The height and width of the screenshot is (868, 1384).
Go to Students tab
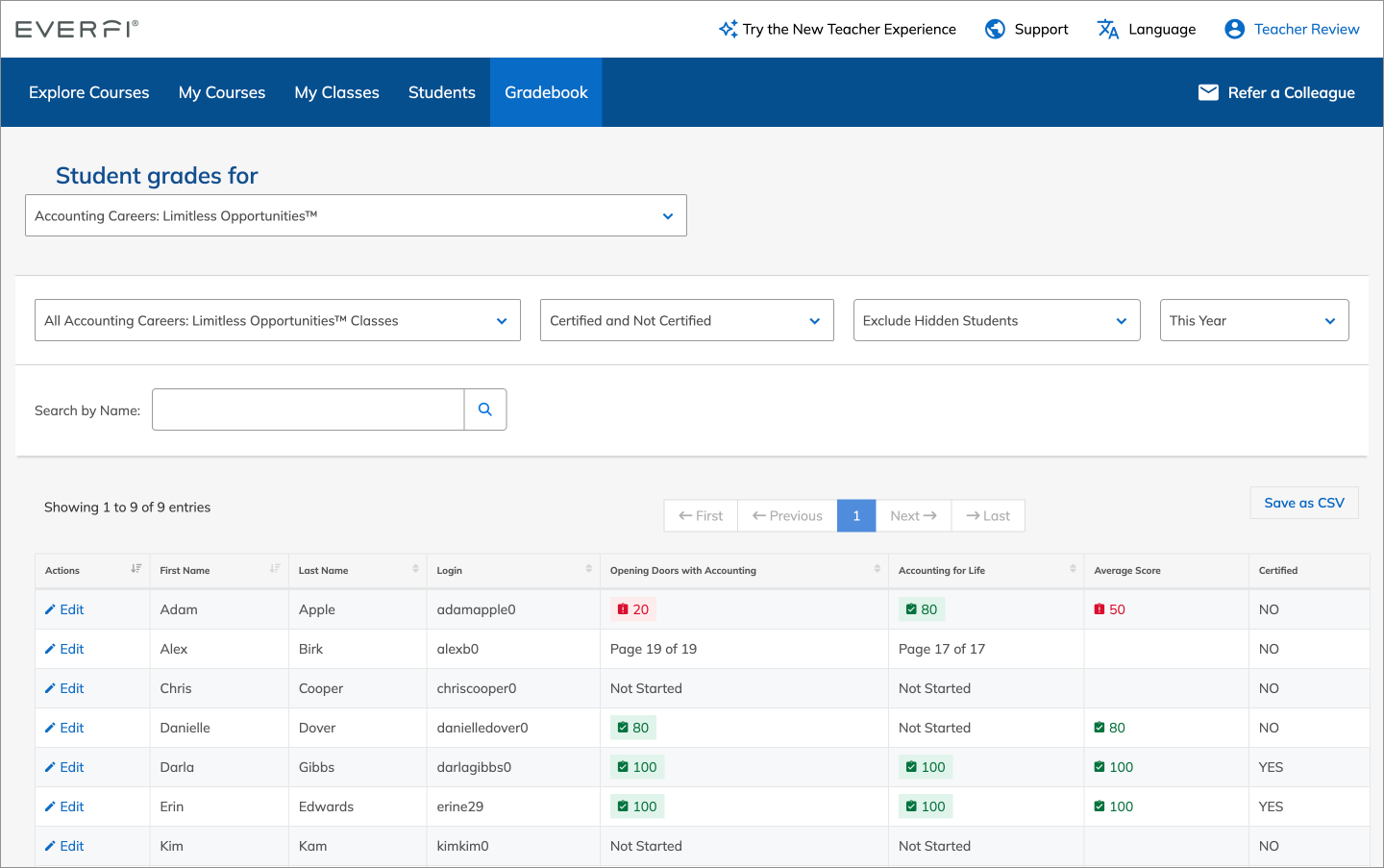(x=442, y=92)
